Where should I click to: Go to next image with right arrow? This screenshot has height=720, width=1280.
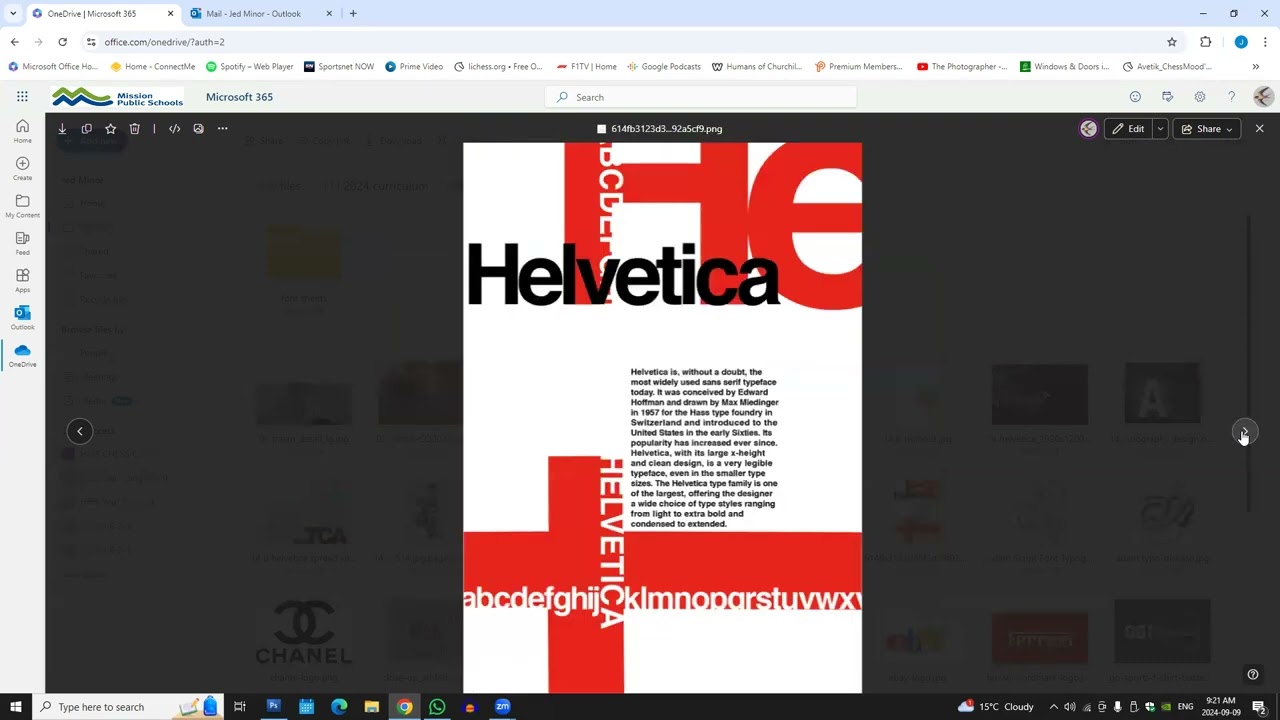point(1244,432)
